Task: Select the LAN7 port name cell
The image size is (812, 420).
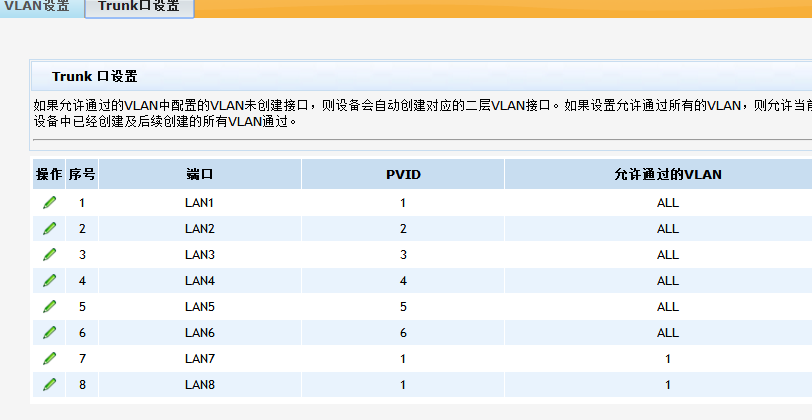Action: (200, 358)
